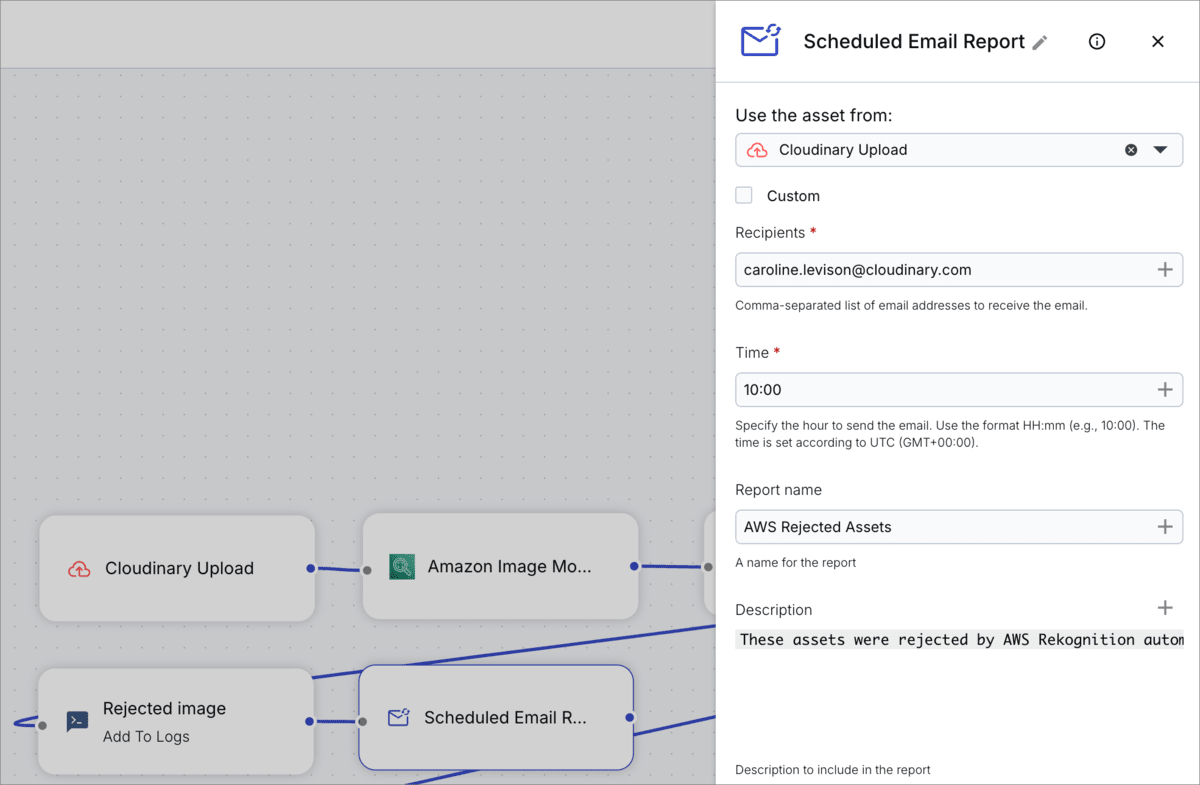1200x785 pixels.
Task: Click the Time input field showing 10:00
Action: click(x=959, y=390)
